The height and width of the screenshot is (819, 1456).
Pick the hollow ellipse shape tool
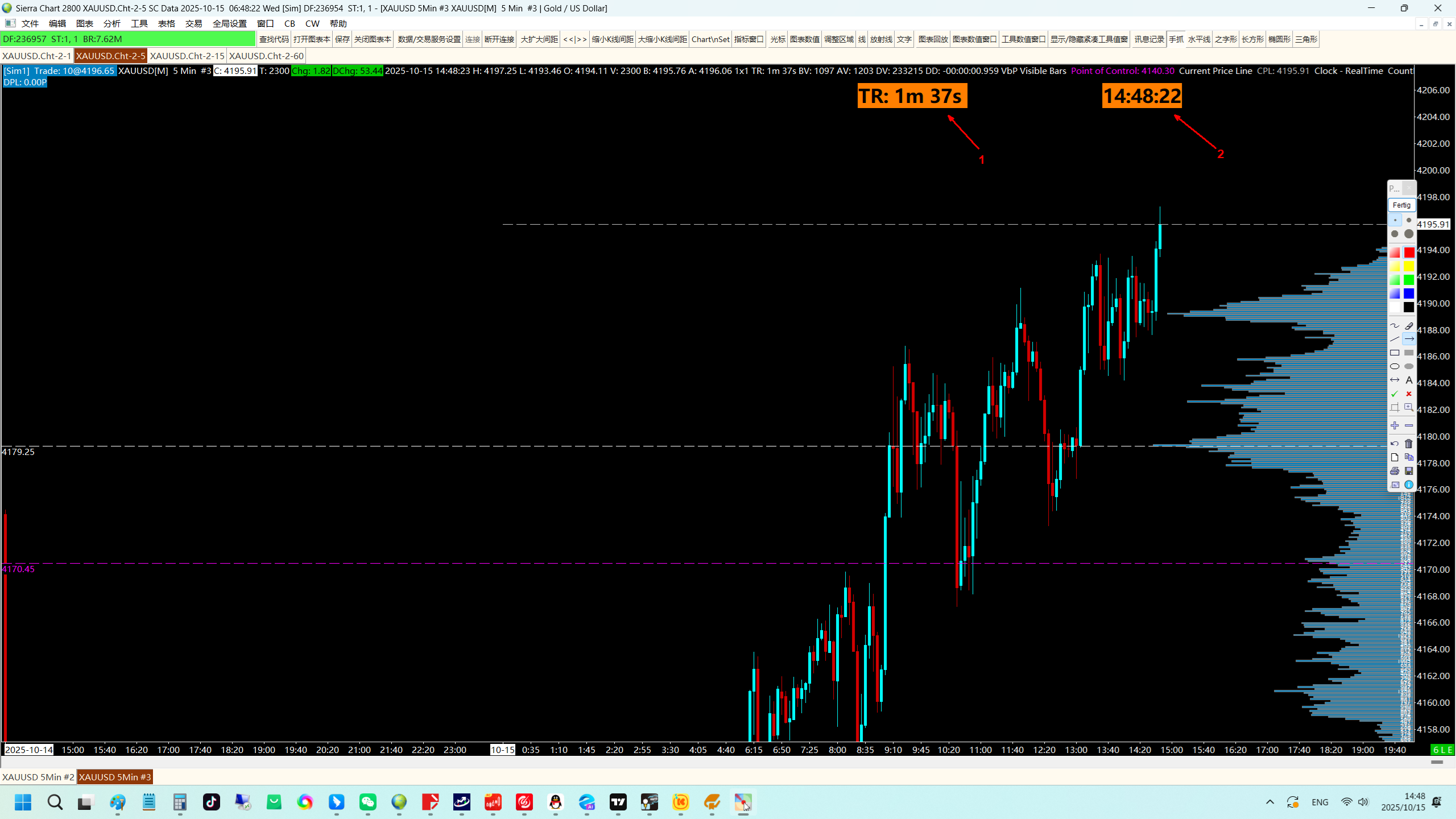click(x=1395, y=366)
